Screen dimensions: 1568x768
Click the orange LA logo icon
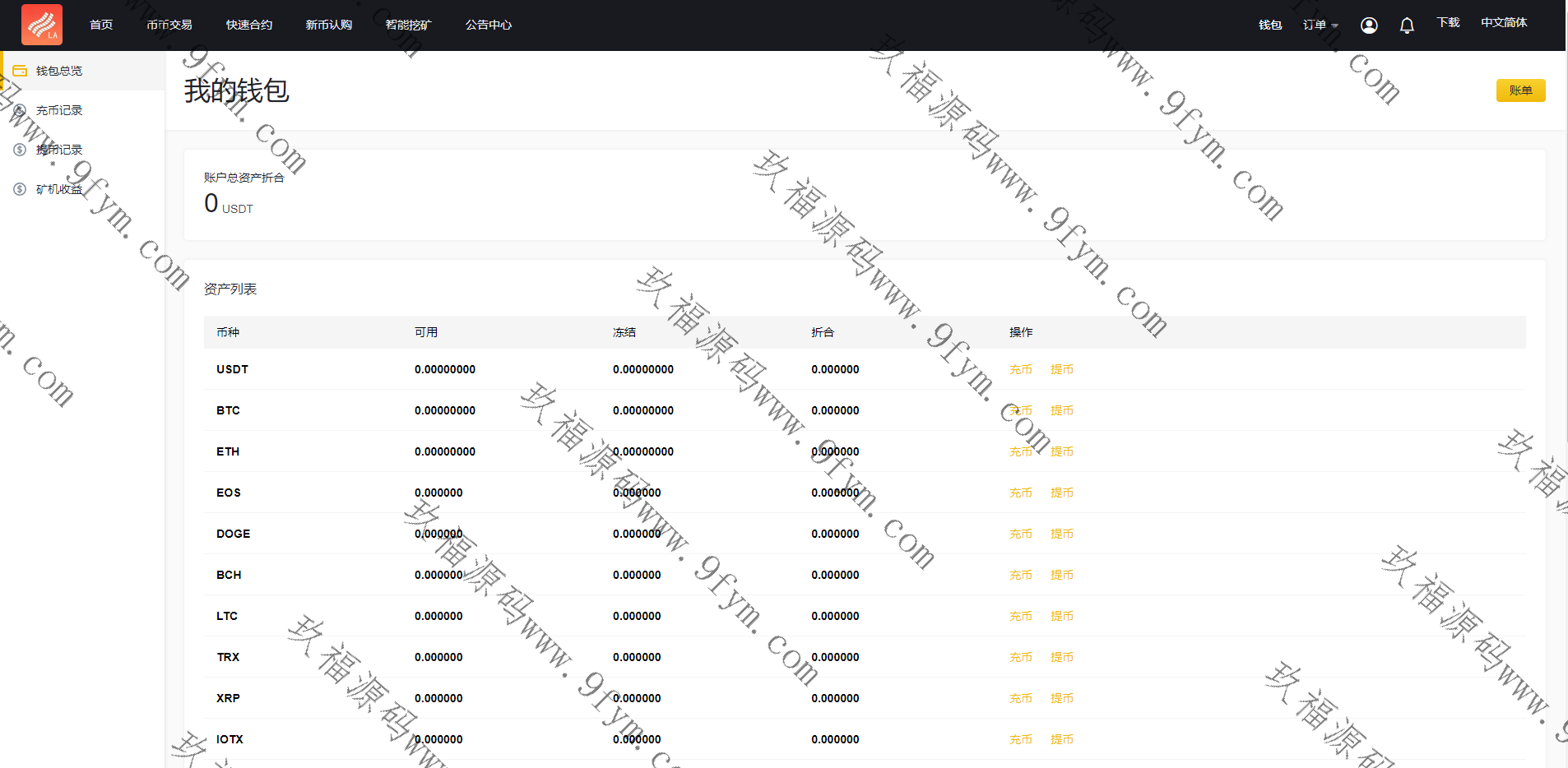(x=42, y=25)
